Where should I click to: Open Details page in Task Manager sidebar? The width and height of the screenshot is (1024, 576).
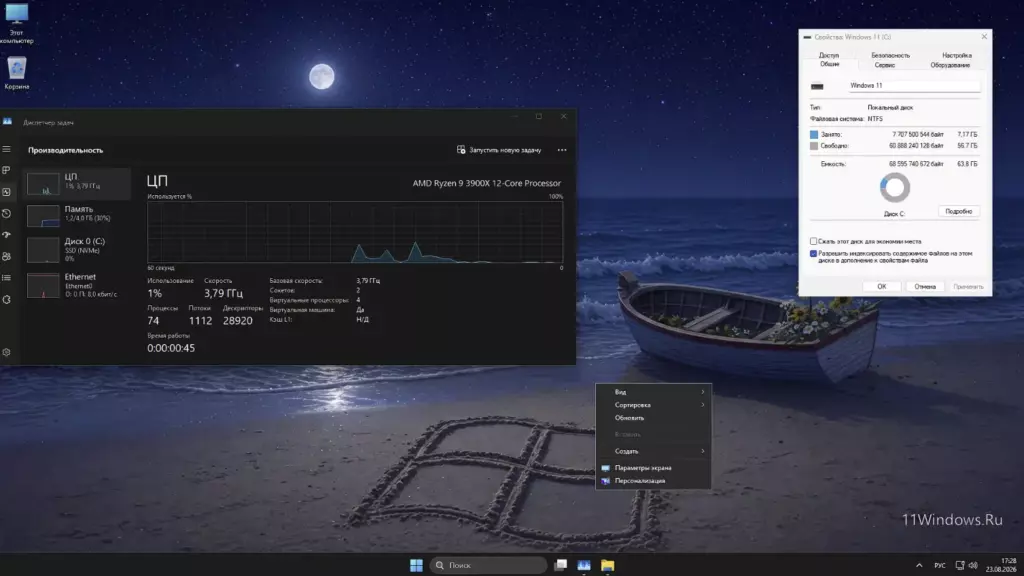coord(7,278)
